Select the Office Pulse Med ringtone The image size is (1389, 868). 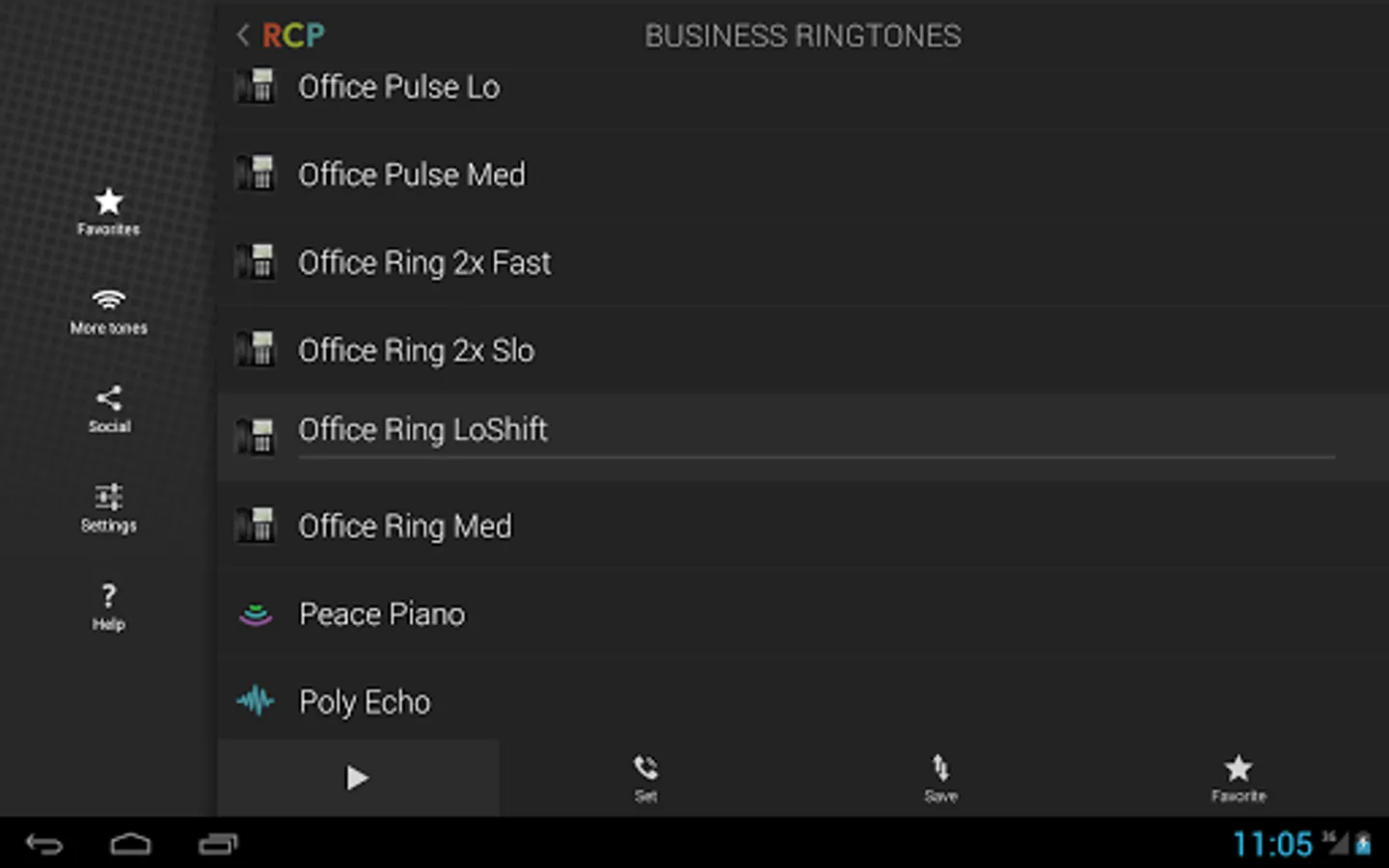tap(411, 176)
